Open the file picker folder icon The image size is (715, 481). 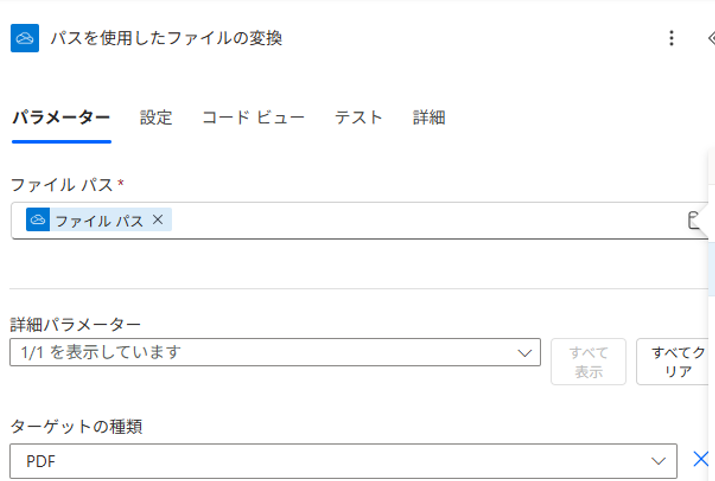(x=695, y=221)
